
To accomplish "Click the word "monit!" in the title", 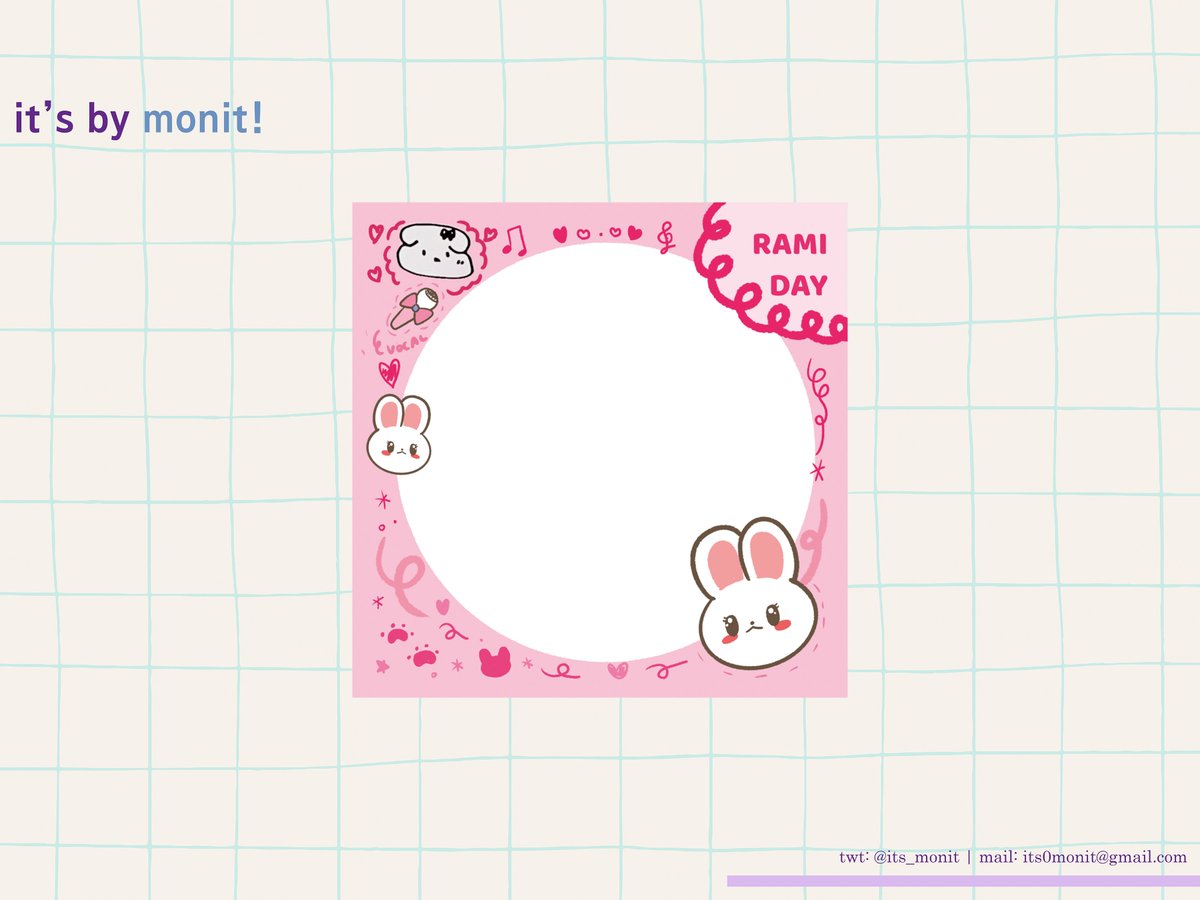I will tap(204, 119).
